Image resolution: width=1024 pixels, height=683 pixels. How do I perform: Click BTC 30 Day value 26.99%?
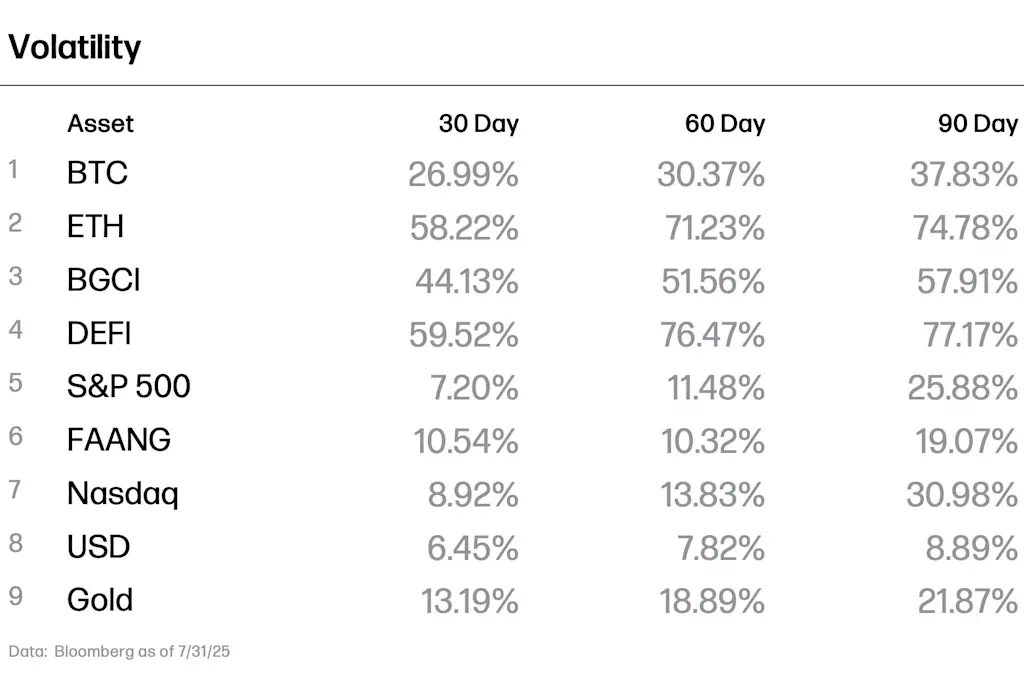pyautogui.click(x=464, y=174)
